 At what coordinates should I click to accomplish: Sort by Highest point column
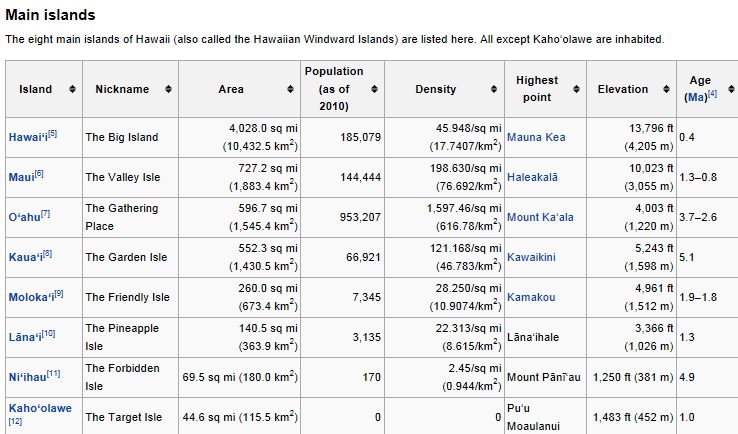[x=575, y=90]
